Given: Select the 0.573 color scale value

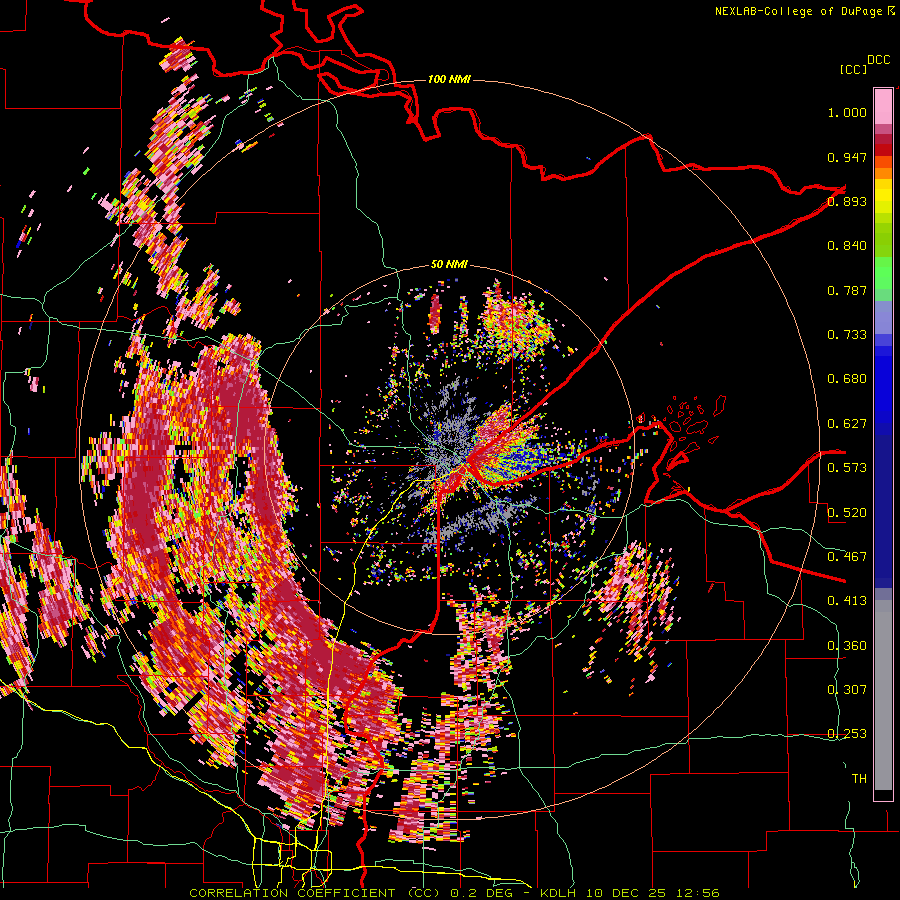Looking at the screenshot, I should [847, 468].
